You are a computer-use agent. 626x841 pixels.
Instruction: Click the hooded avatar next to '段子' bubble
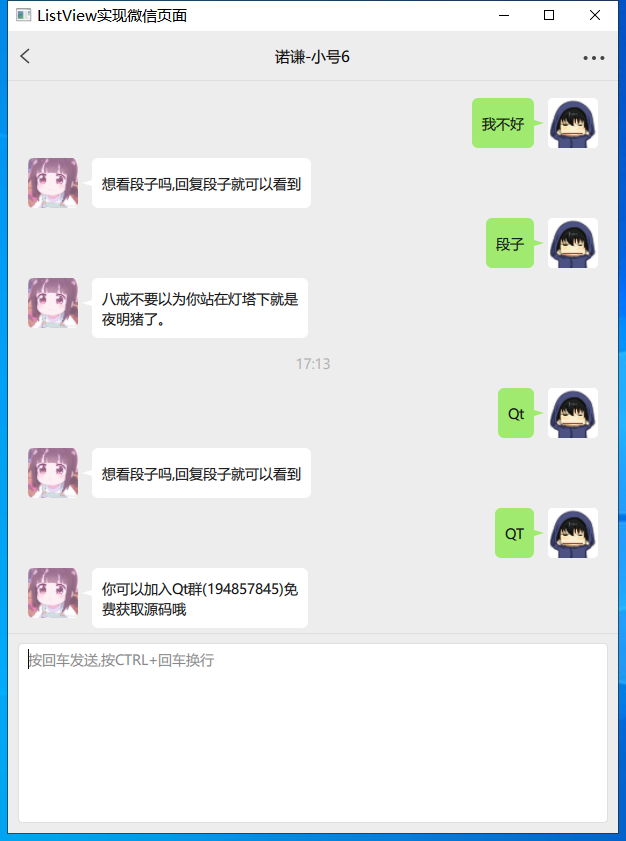(x=572, y=243)
